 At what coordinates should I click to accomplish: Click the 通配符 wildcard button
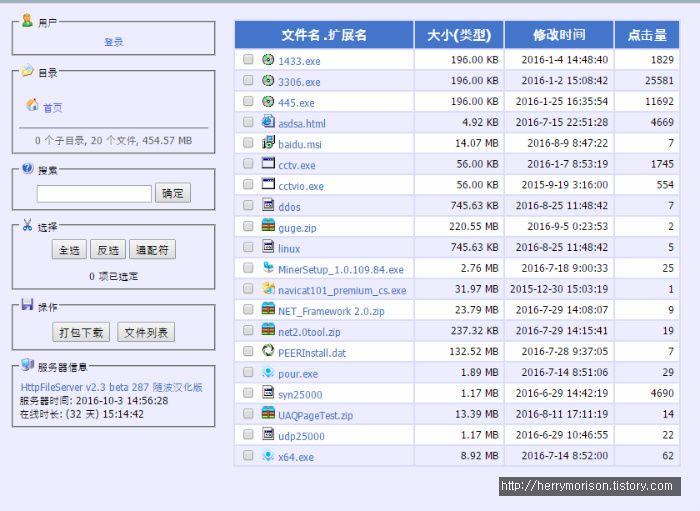(x=152, y=249)
